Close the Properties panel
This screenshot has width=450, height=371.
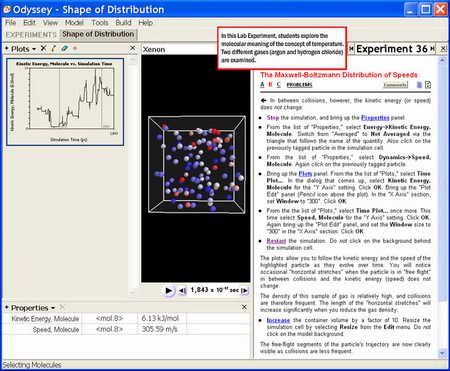[244, 307]
